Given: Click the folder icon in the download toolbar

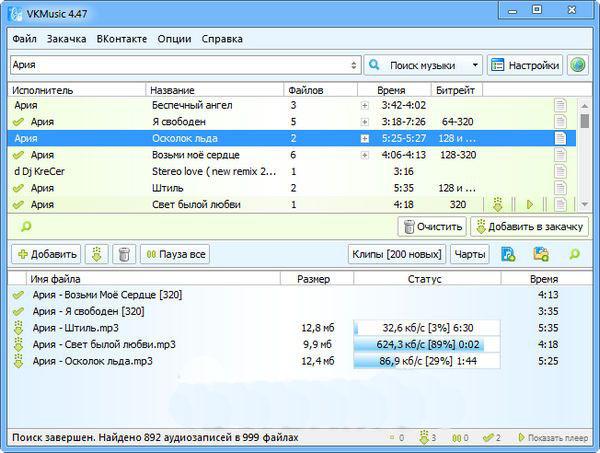Looking at the screenshot, I should 541,254.
